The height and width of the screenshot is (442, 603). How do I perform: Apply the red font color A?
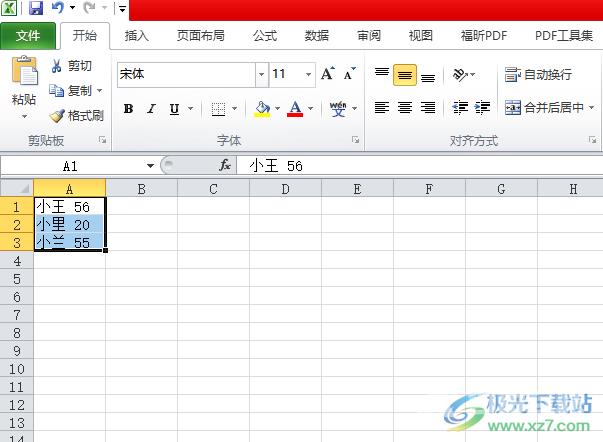[295, 109]
